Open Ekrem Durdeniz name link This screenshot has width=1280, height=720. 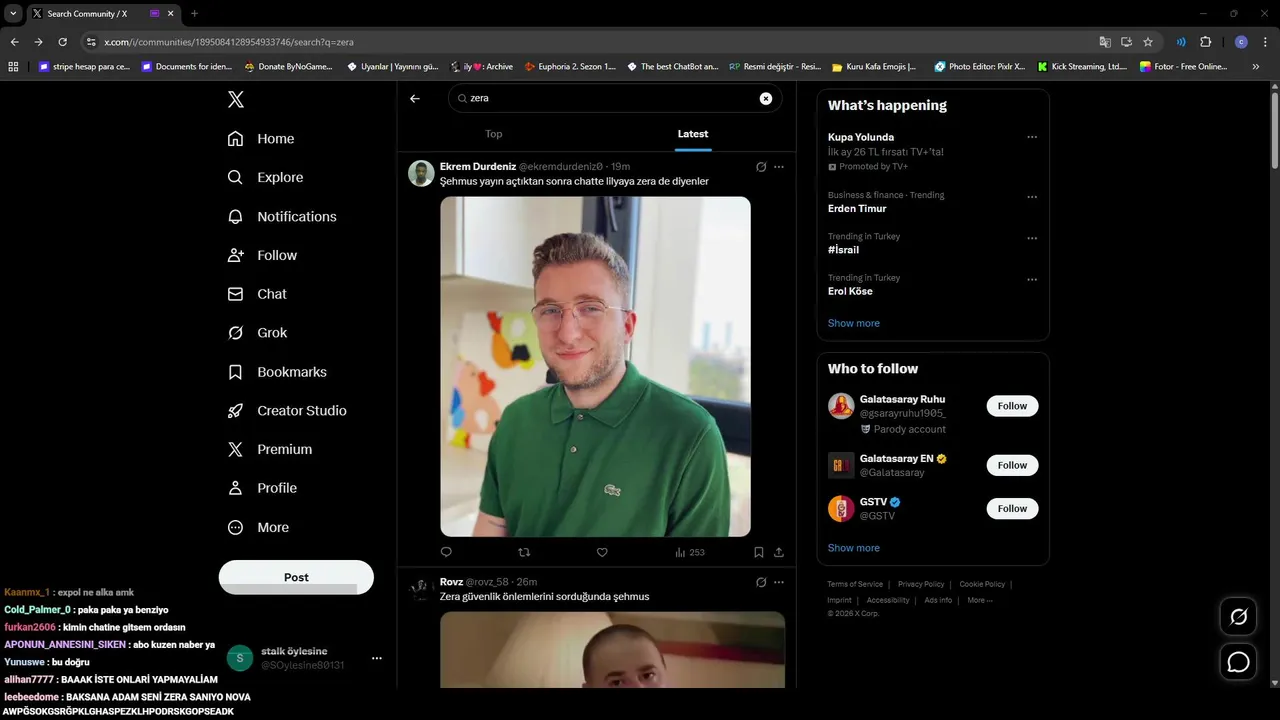[478, 167]
